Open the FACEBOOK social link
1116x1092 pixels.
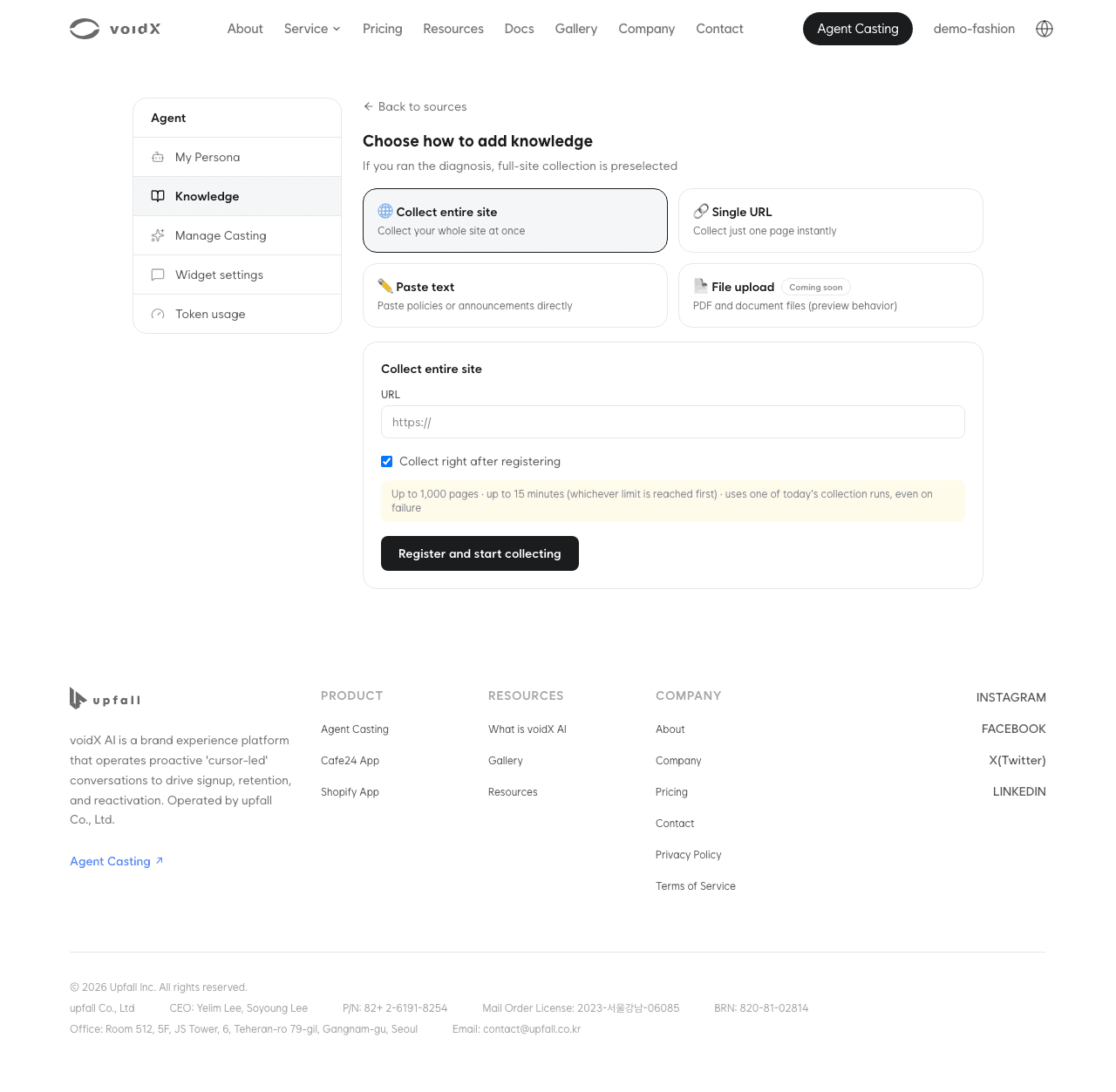pyautogui.click(x=1014, y=729)
